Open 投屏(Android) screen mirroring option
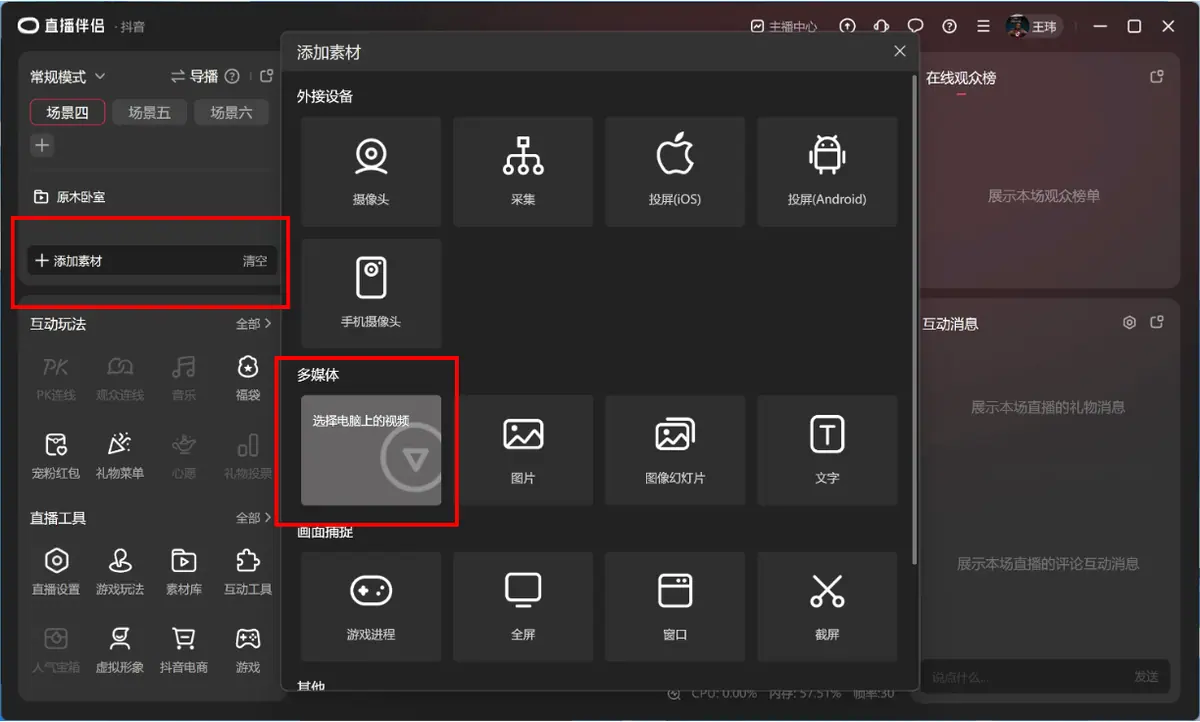1200x722 pixels. (x=827, y=172)
